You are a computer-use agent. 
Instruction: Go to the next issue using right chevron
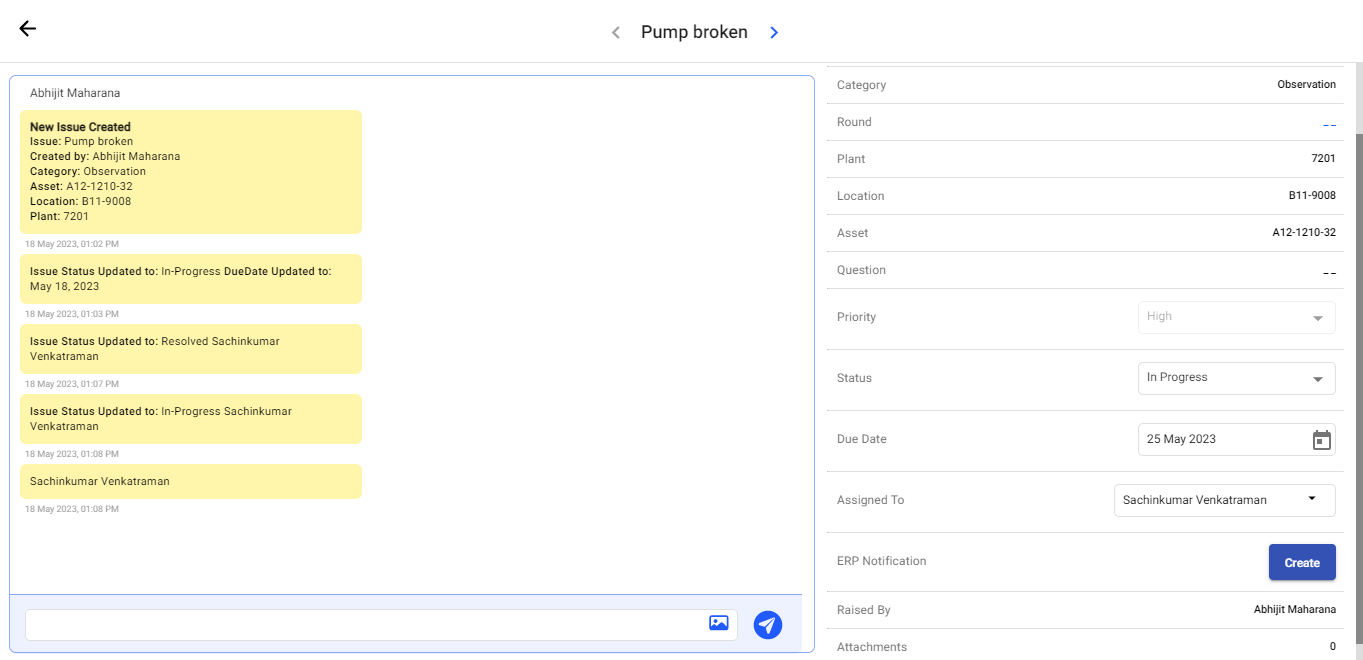[774, 33]
